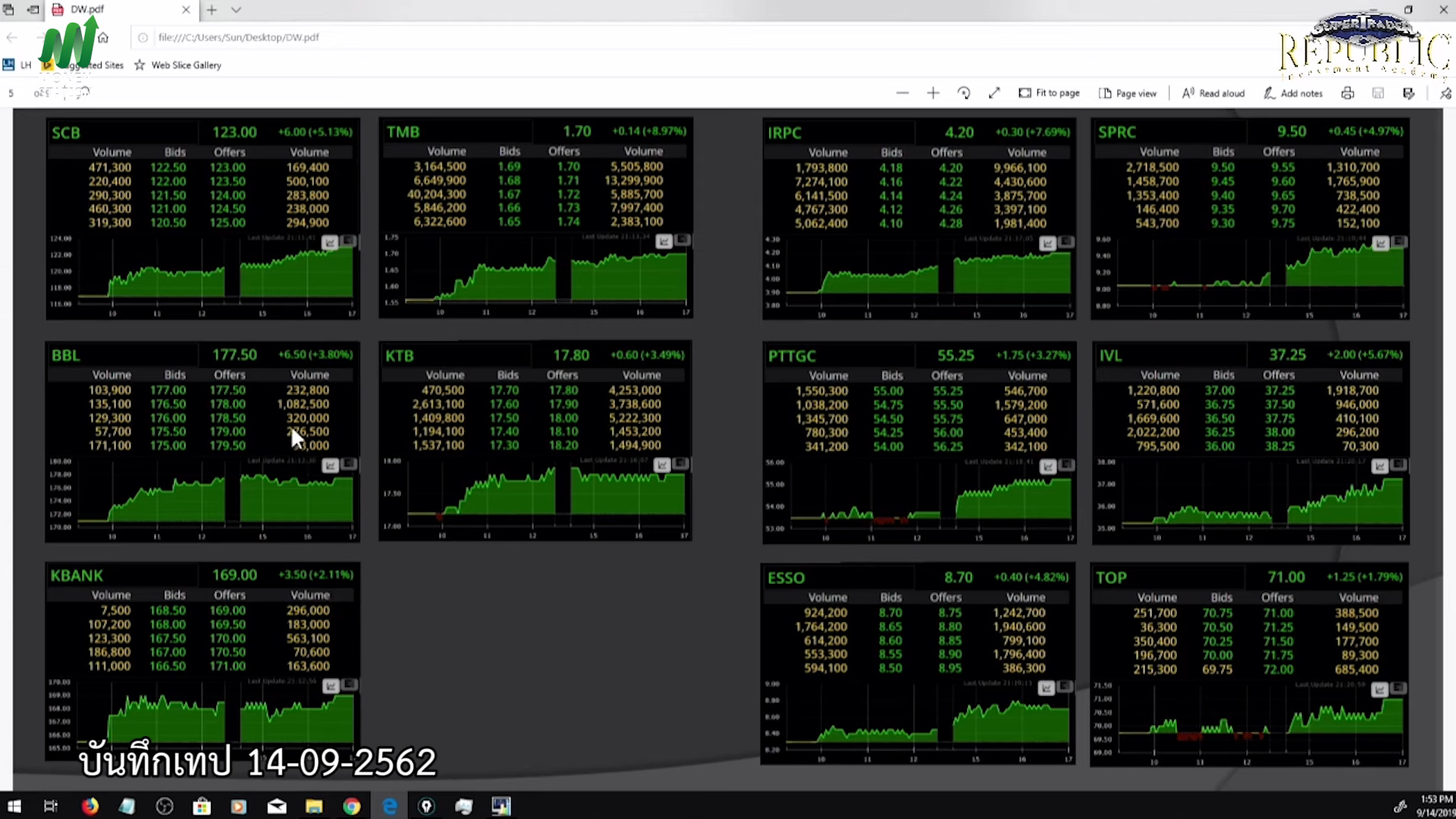Rotate the PDF page

(x=964, y=93)
